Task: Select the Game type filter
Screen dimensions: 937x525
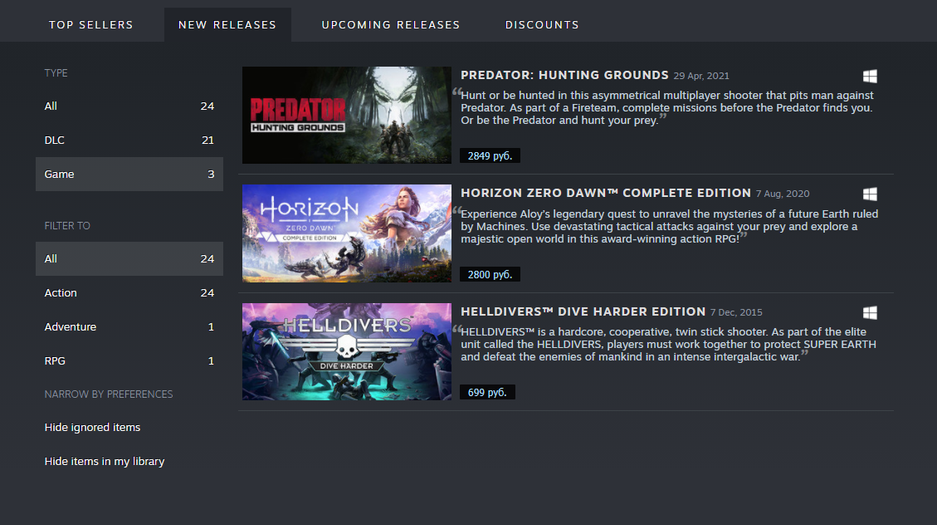Action: pyautogui.click(x=129, y=174)
